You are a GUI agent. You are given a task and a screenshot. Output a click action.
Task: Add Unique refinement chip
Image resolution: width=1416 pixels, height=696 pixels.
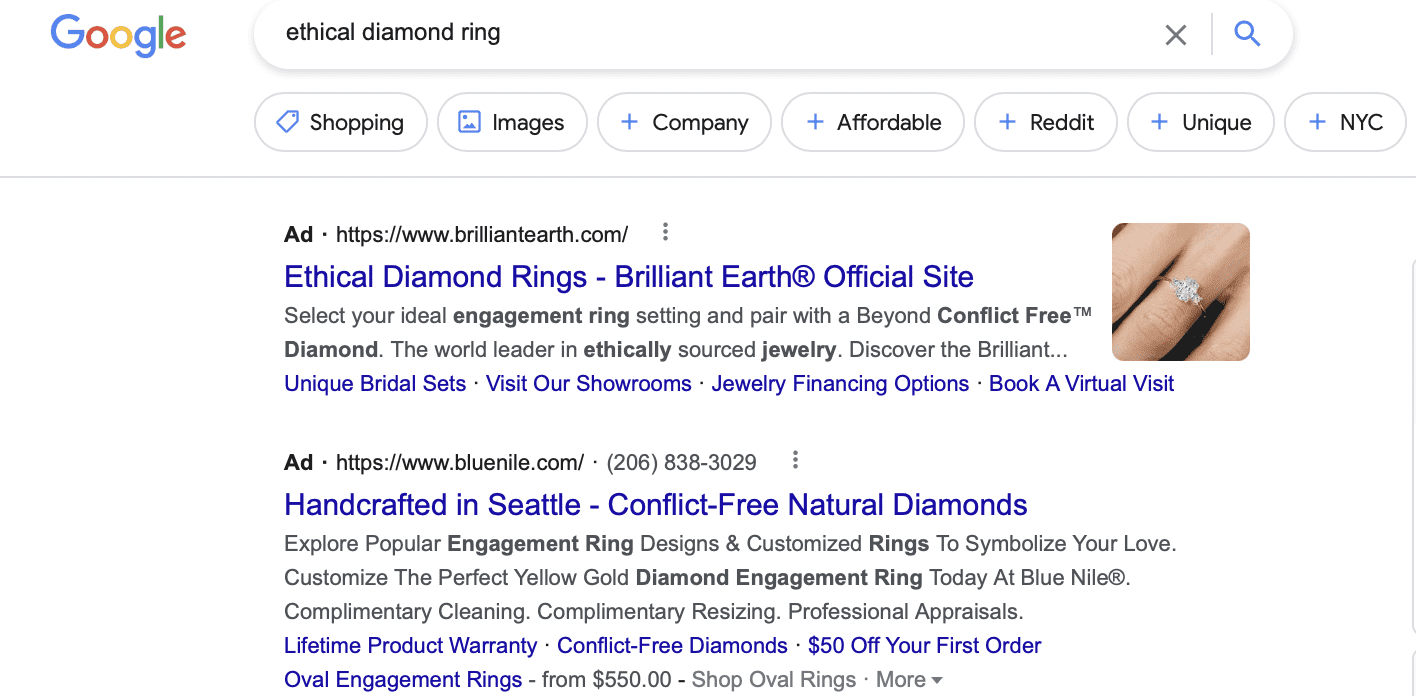pos(1201,122)
